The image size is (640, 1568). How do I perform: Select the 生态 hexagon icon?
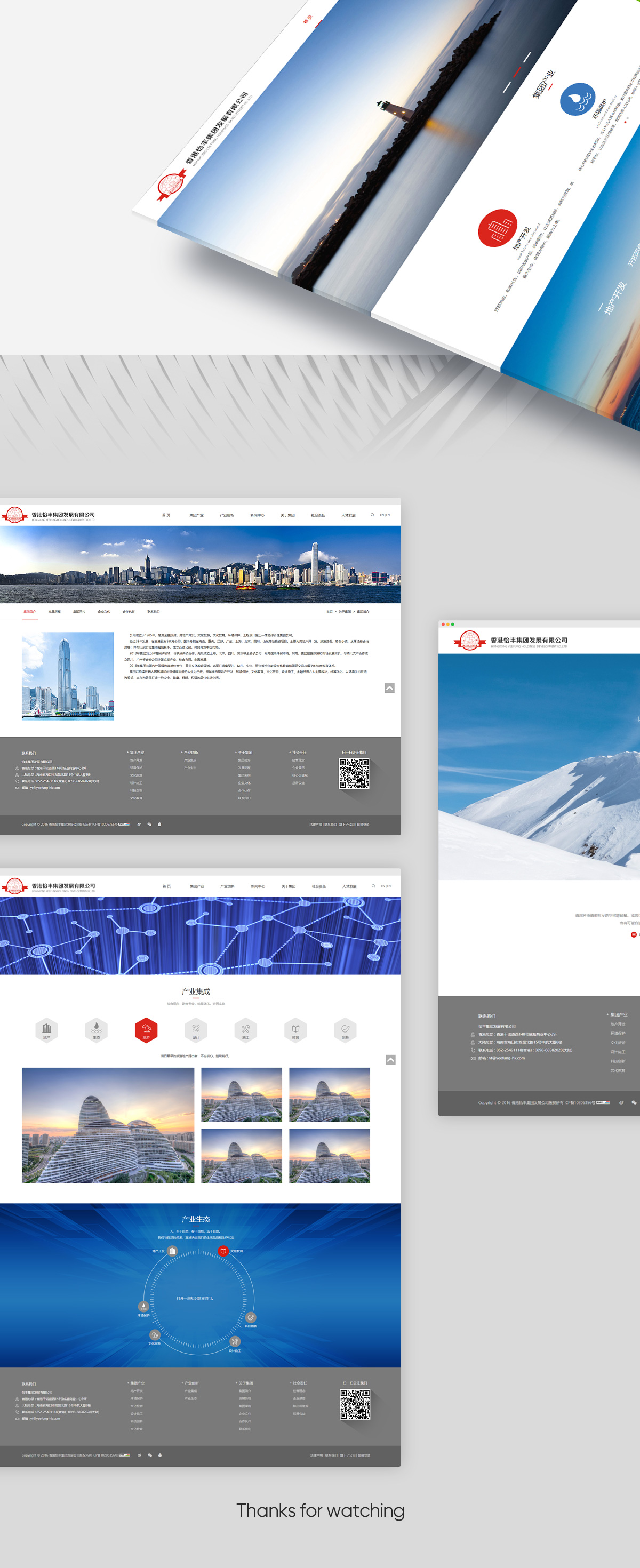coord(96,1030)
